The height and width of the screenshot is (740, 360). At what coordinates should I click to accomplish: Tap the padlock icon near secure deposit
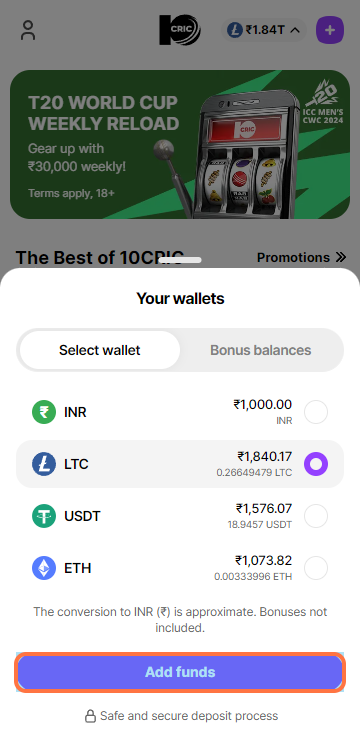click(90, 716)
